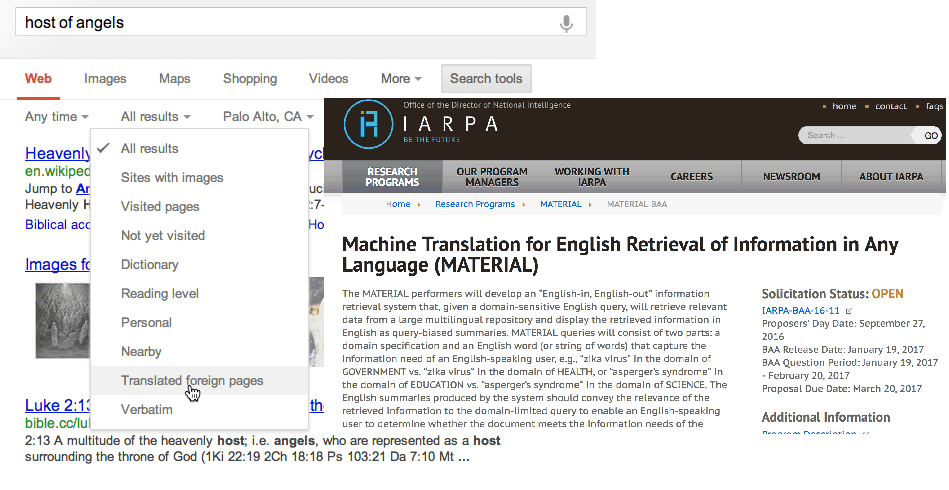Select 'Verbatim' option
949x490 pixels.
point(199,410)
